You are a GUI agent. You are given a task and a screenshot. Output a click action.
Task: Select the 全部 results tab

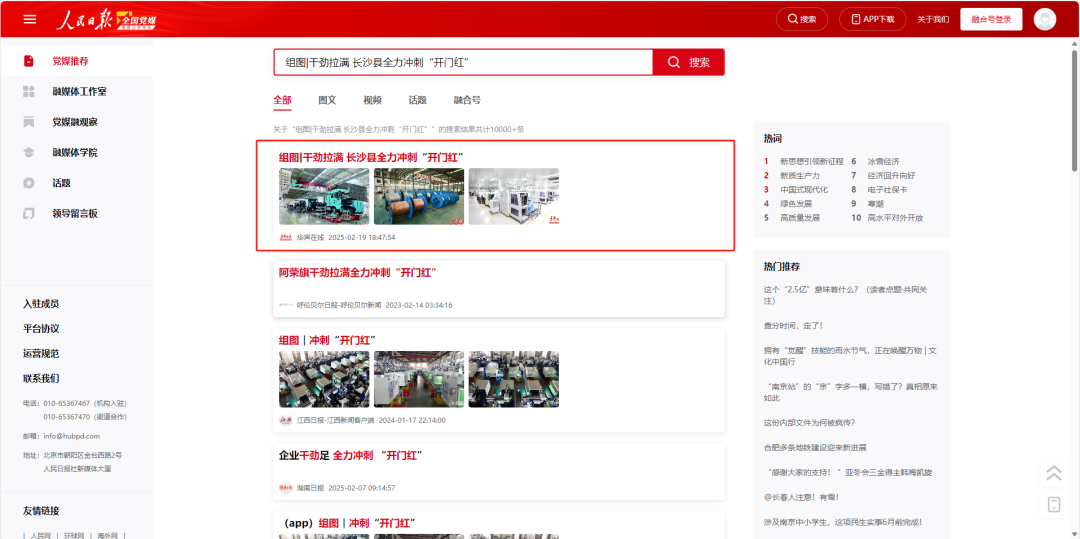pos(282,100)
